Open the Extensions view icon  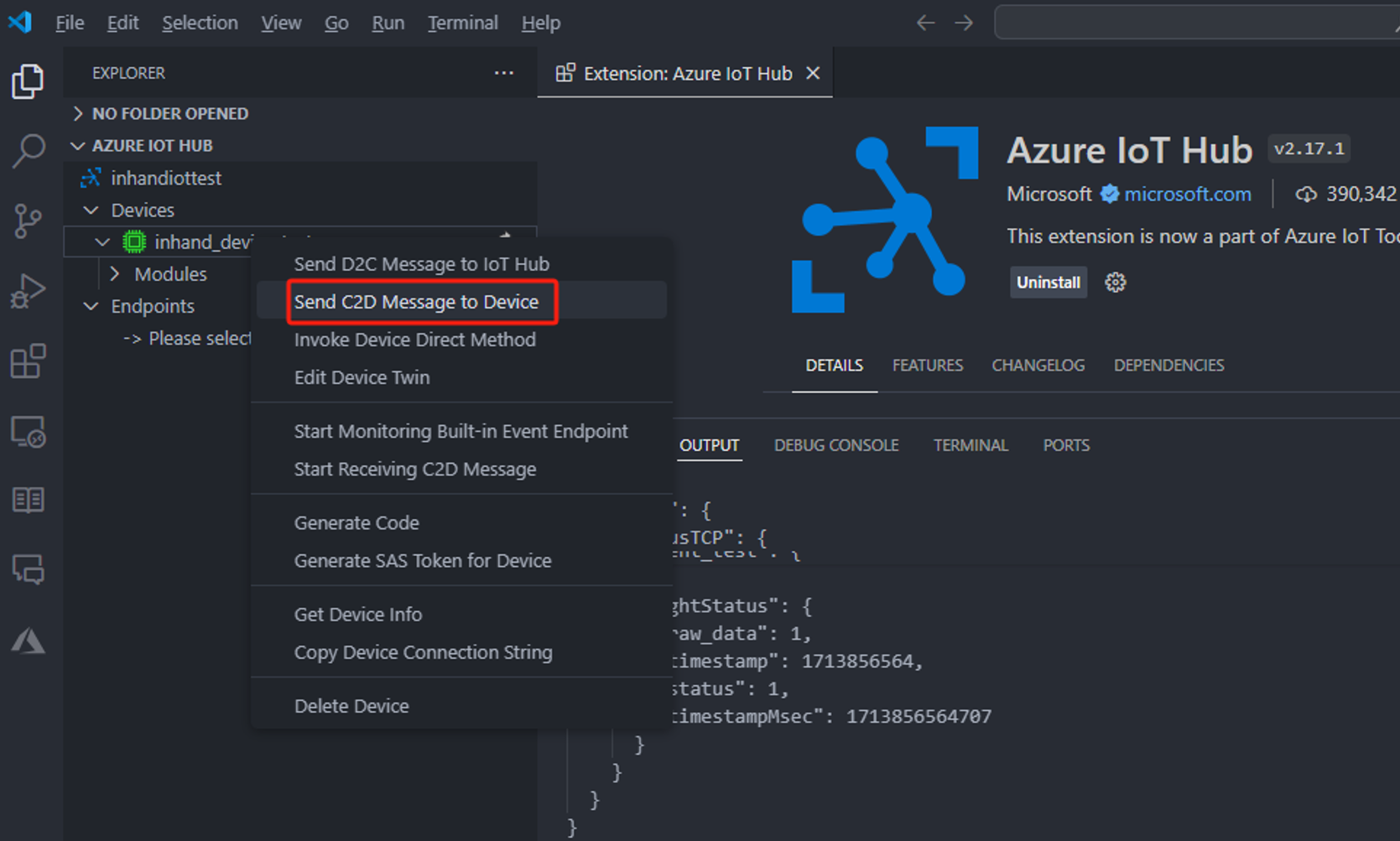click(x=28, y=361)
